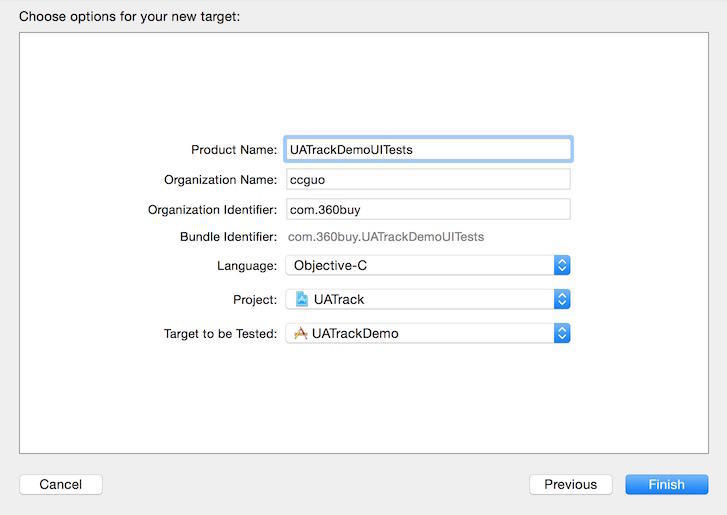The width and height of the screenshot is (727, 515).
Task: Select the Organization Identifier field
Action: point(428,209)
